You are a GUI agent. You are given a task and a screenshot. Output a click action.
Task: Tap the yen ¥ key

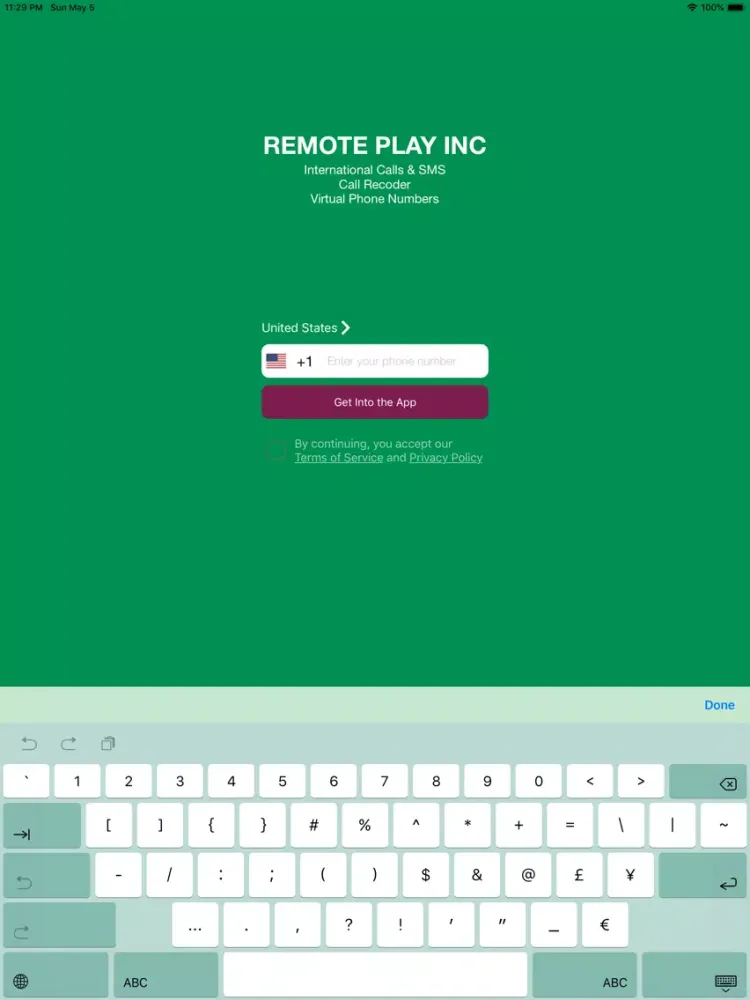[x=630, y=875]
